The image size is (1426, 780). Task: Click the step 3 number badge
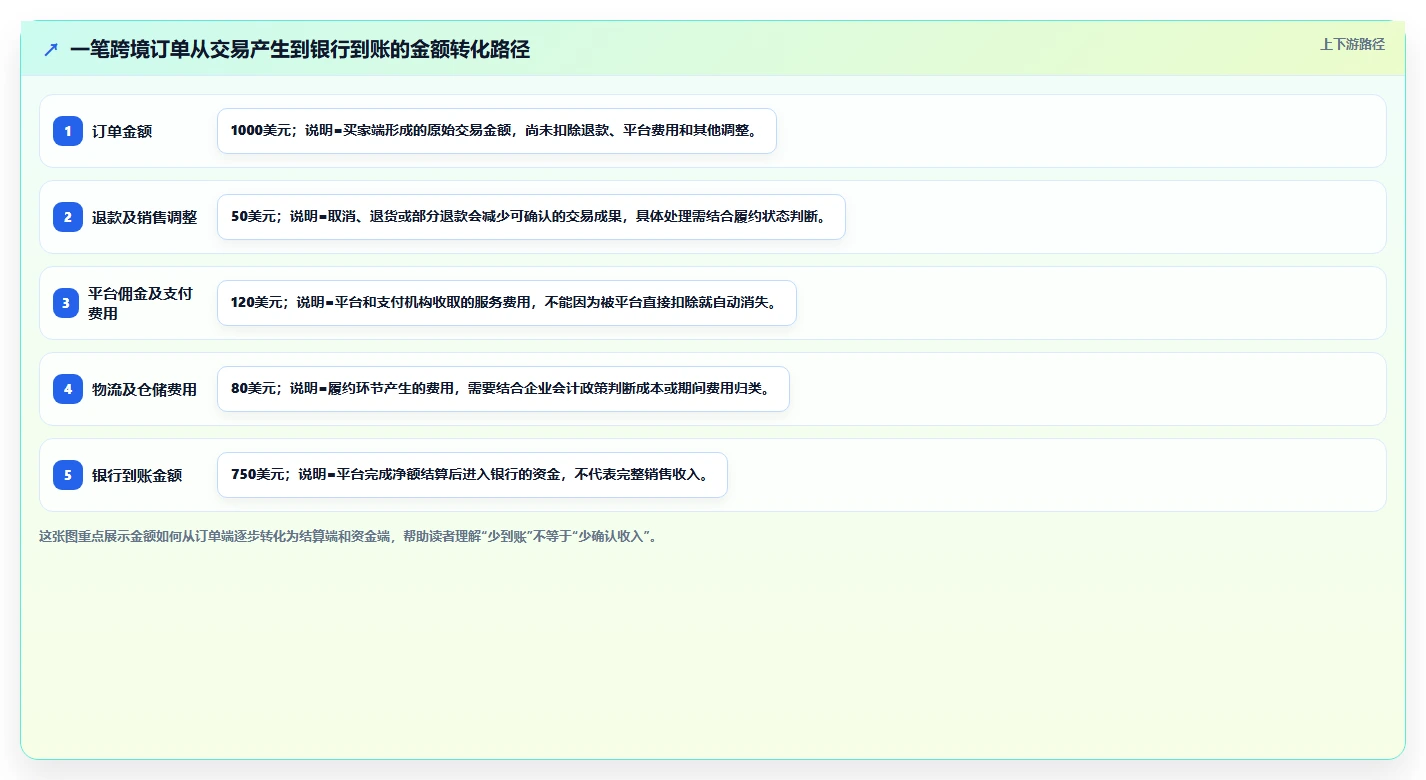tap(68, 303)
